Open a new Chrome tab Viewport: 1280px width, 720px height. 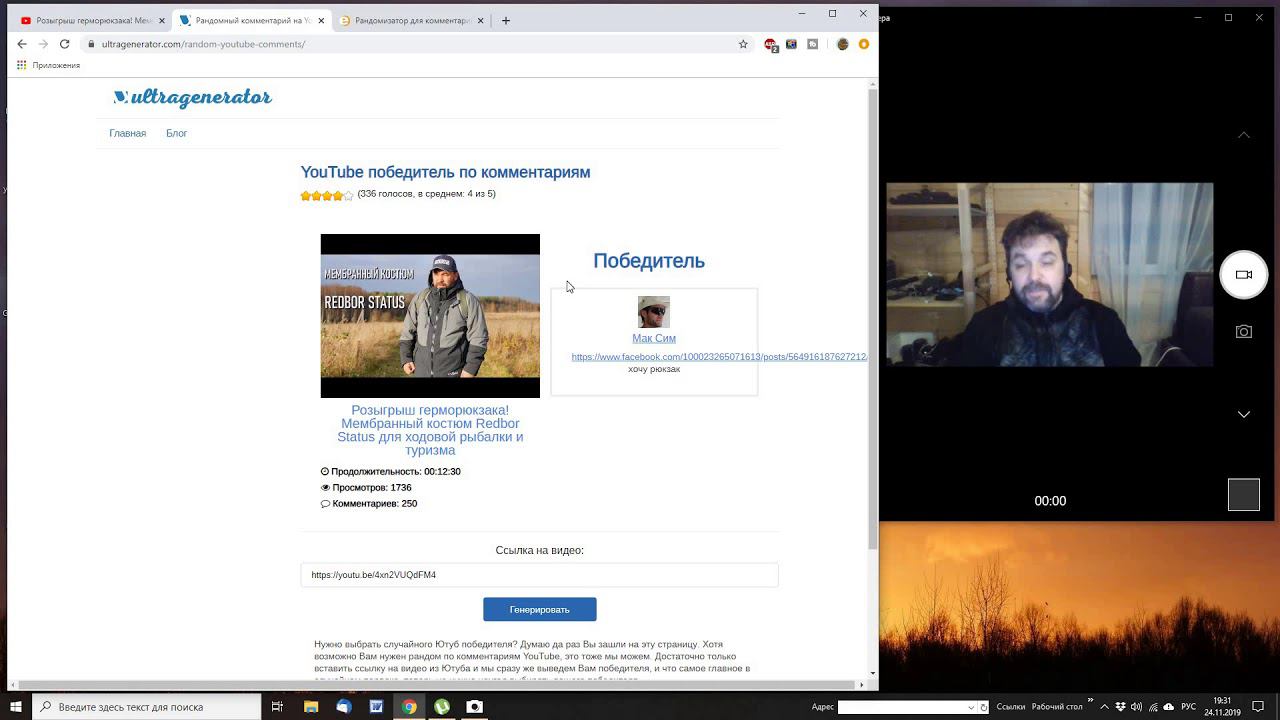pyautogui.click(x=506, y=20)
